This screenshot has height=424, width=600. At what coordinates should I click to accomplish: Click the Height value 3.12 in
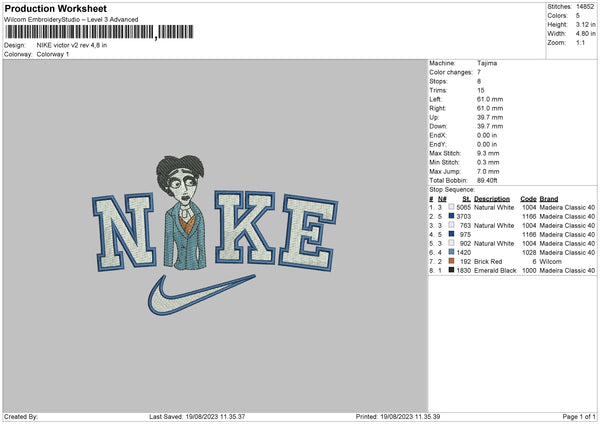(x=585, y=24)
